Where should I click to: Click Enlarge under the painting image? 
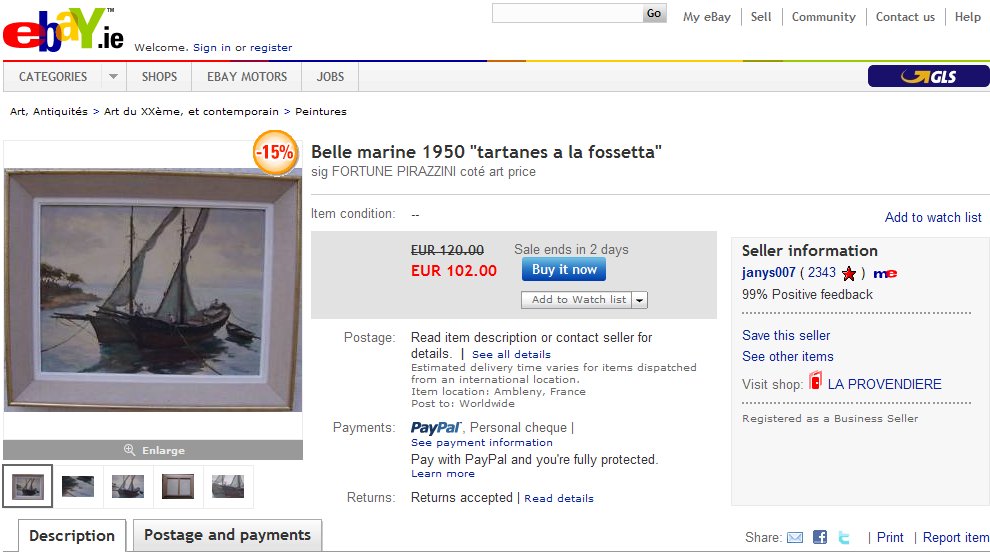point(153,450)
